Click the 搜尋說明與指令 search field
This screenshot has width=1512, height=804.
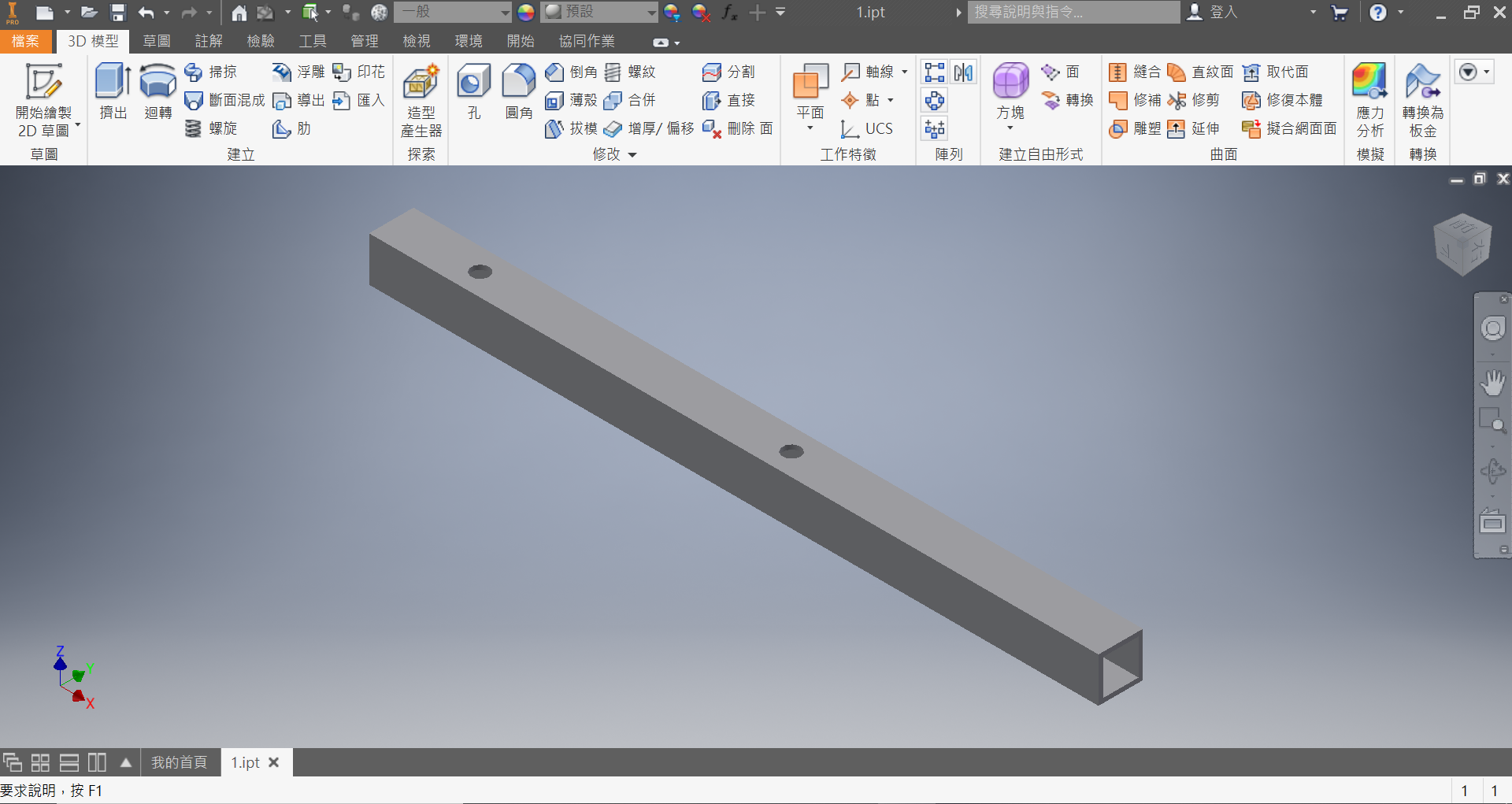1073,12
